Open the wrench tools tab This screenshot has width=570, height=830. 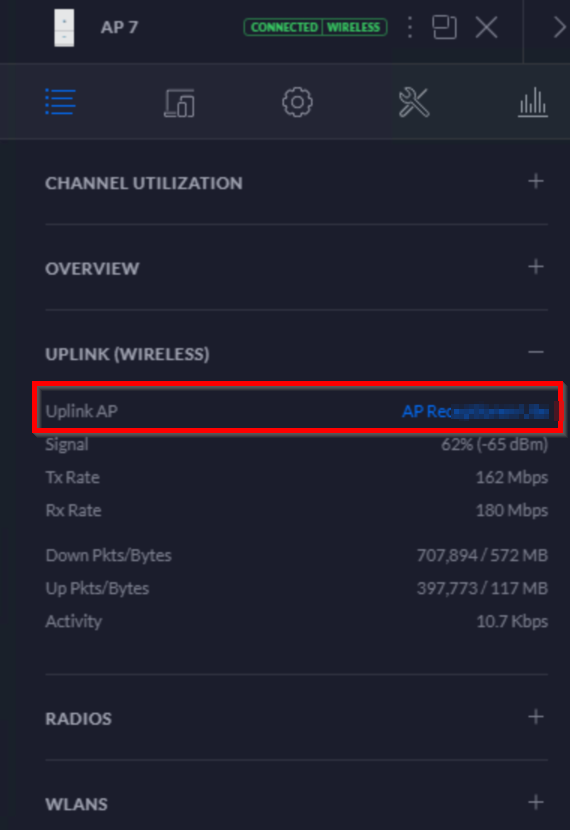point(414,102)
